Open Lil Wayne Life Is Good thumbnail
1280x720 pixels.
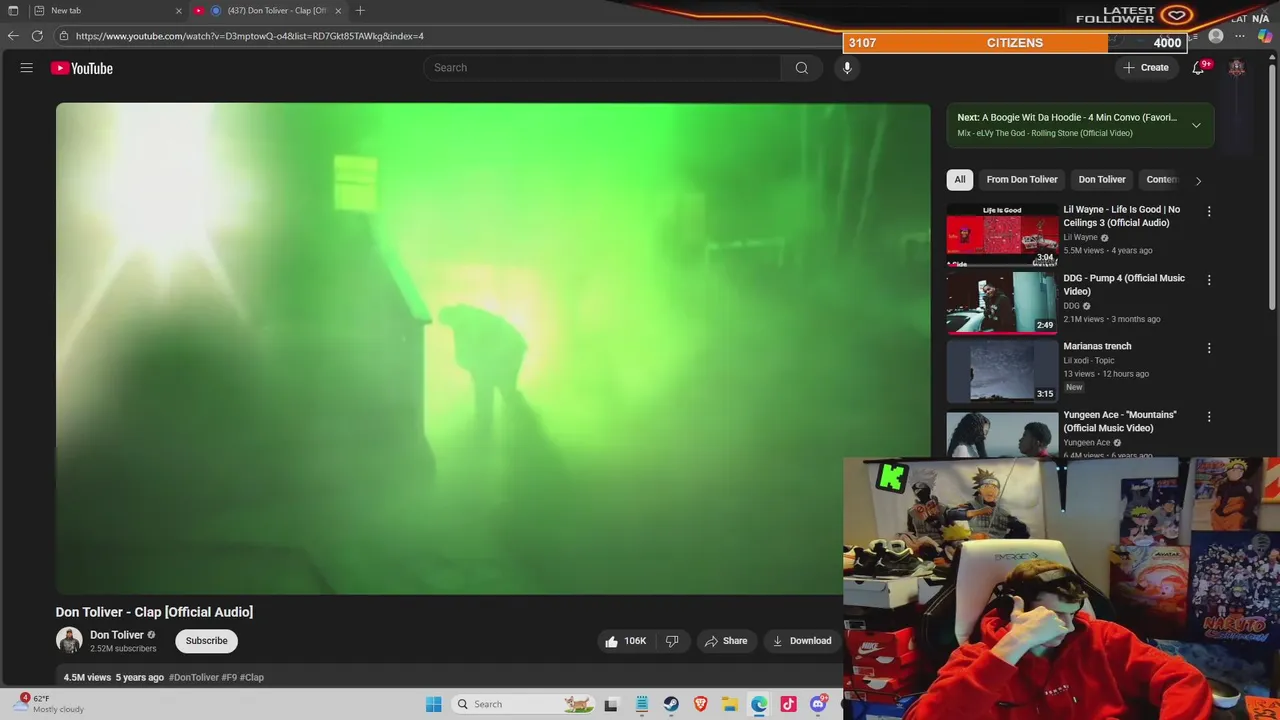1002,234
